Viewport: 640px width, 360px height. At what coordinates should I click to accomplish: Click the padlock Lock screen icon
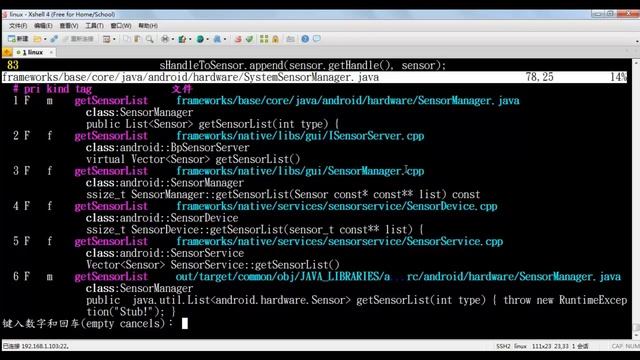tap(276, 39)
